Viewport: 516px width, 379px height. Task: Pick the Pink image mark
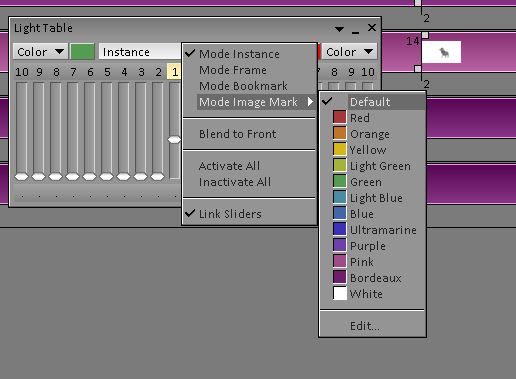click(372, 262)
